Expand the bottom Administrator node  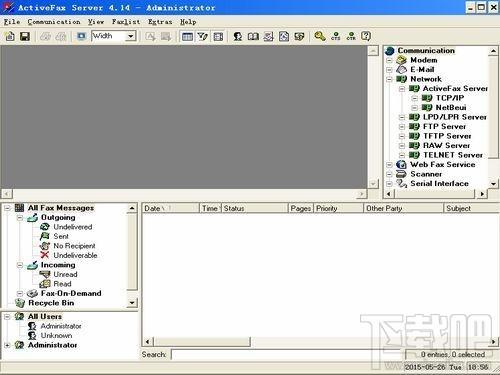coord(7,345)
